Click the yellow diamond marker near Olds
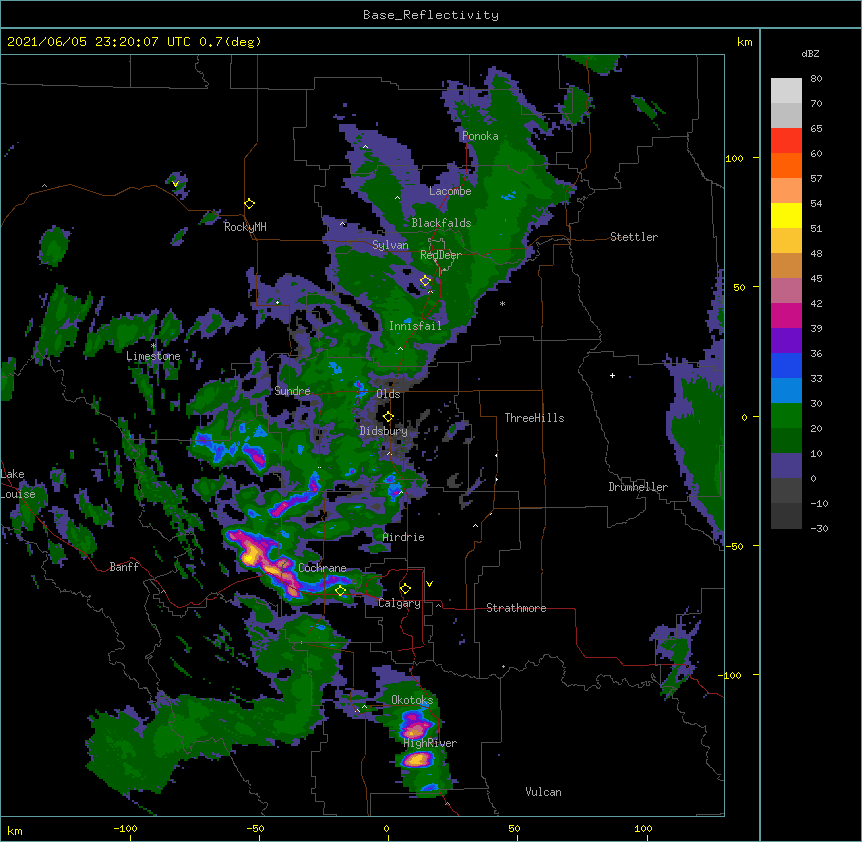 388,417
